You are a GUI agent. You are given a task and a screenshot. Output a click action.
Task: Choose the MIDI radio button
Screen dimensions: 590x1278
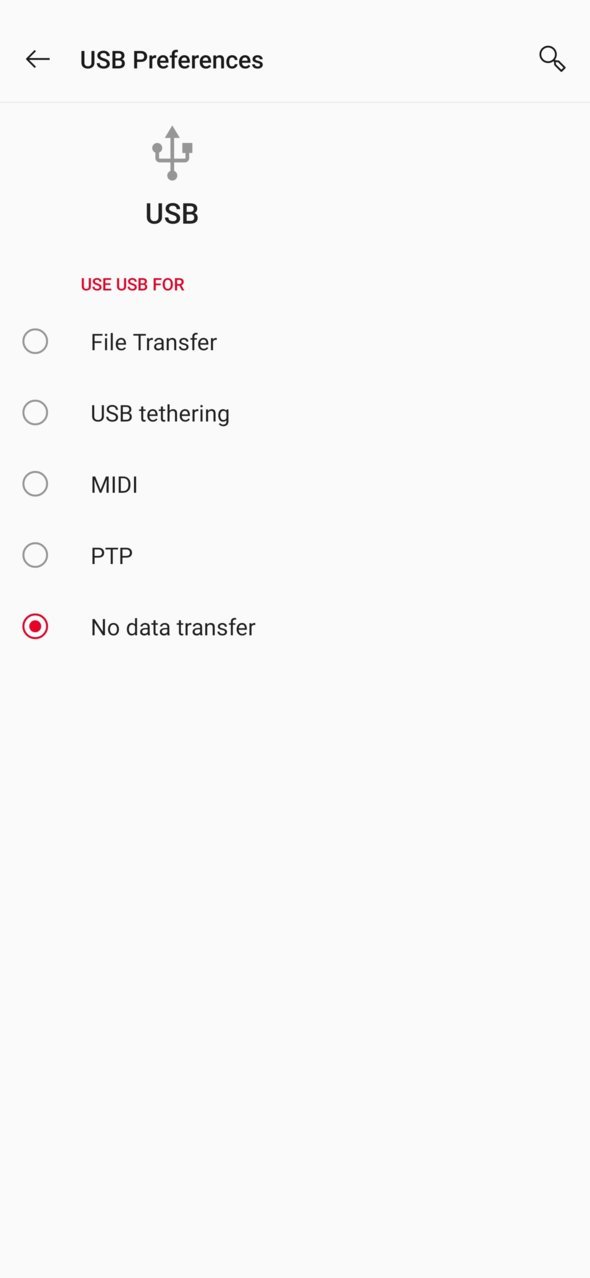[35, 484]
